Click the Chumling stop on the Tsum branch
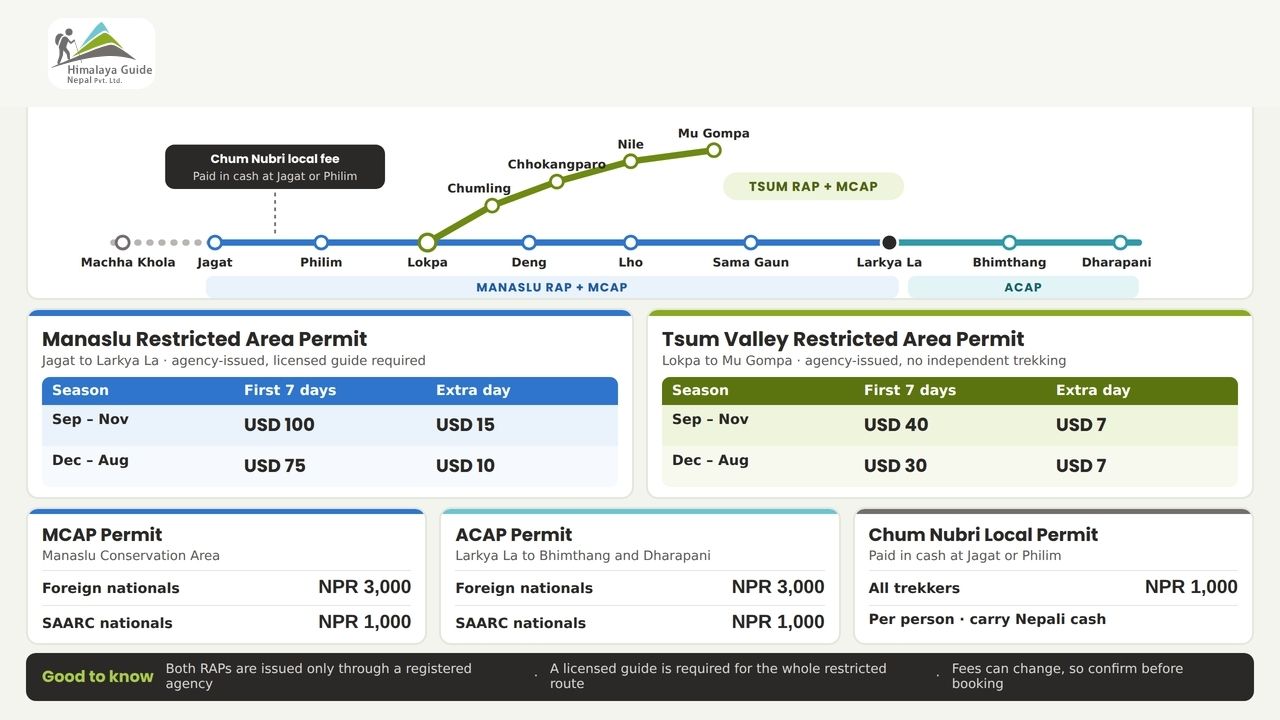 492,205
